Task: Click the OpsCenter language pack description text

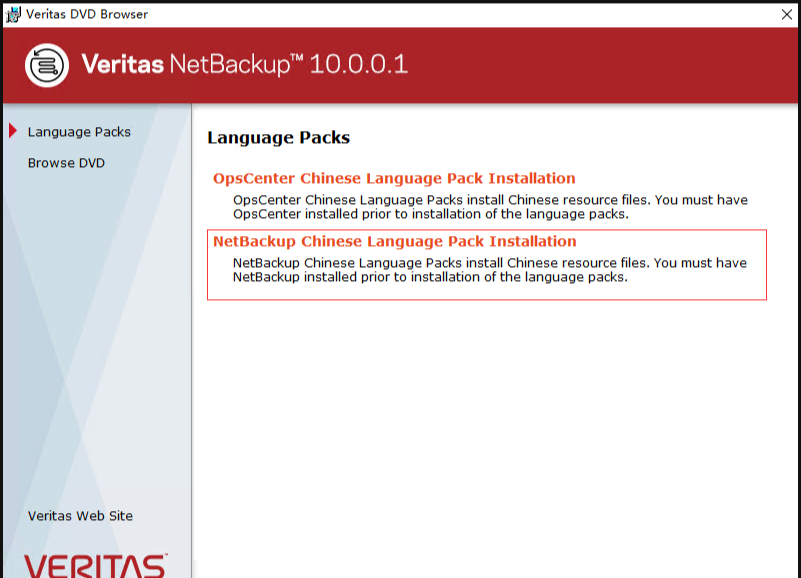Action: tap(490, 207)
